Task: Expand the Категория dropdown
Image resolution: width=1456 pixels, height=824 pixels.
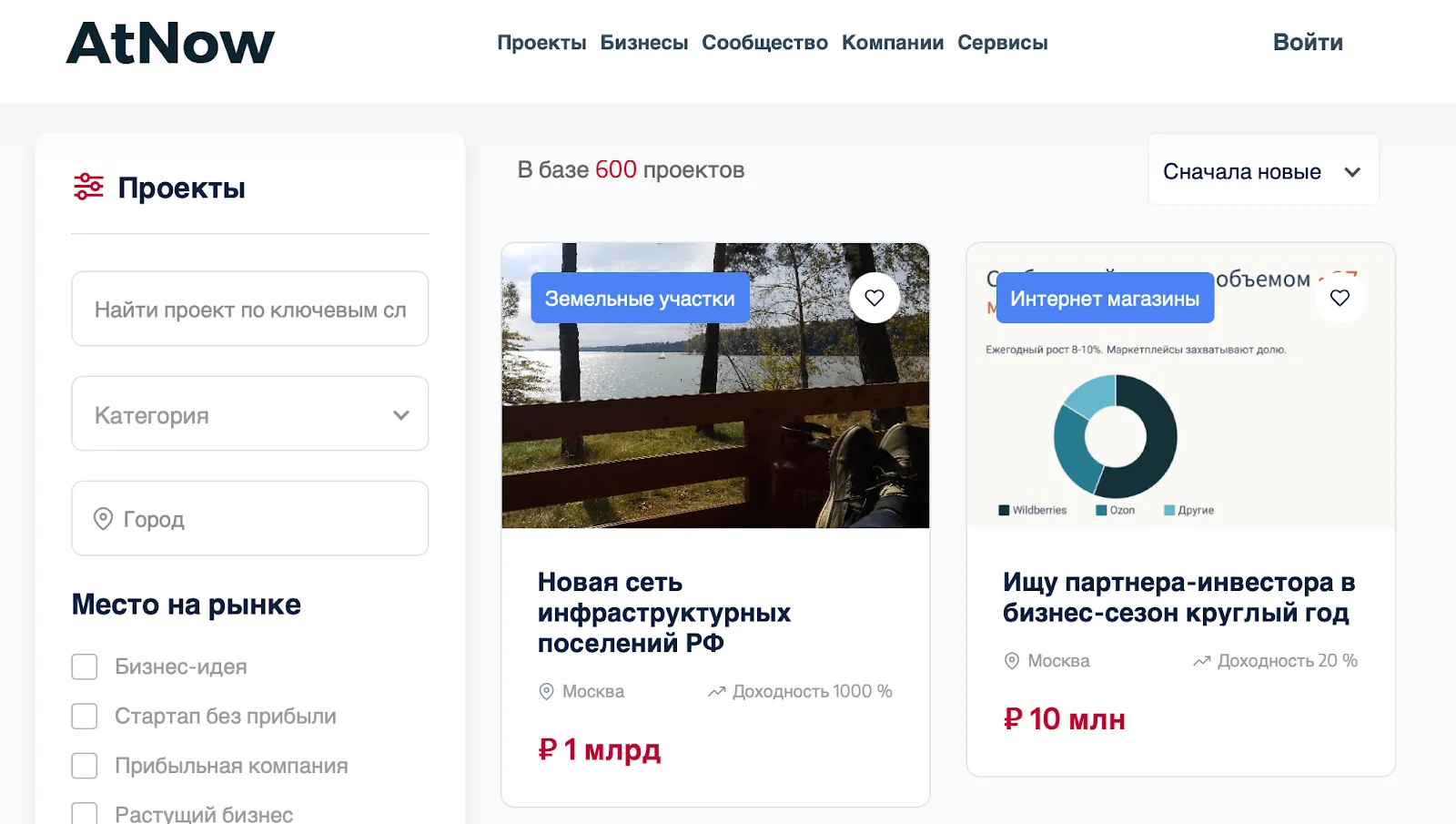Action: click(250, 414)
